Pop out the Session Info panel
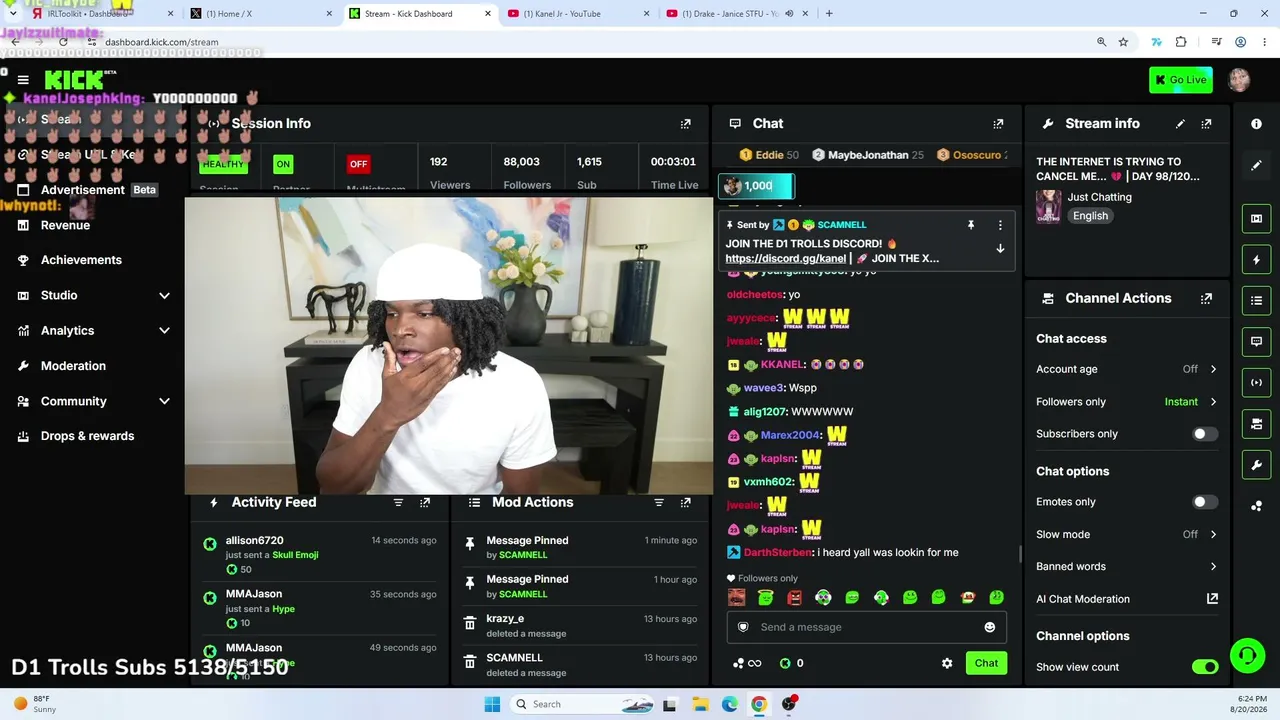 [685, 124]
